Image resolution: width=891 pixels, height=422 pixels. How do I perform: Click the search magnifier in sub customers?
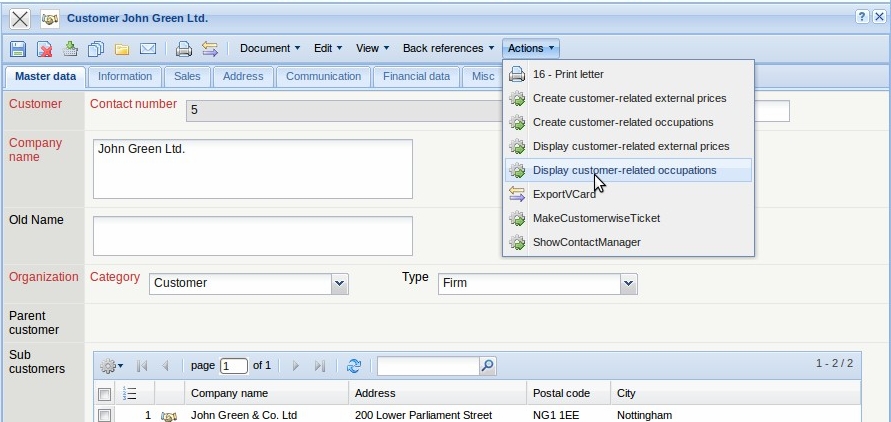(487, 366)
